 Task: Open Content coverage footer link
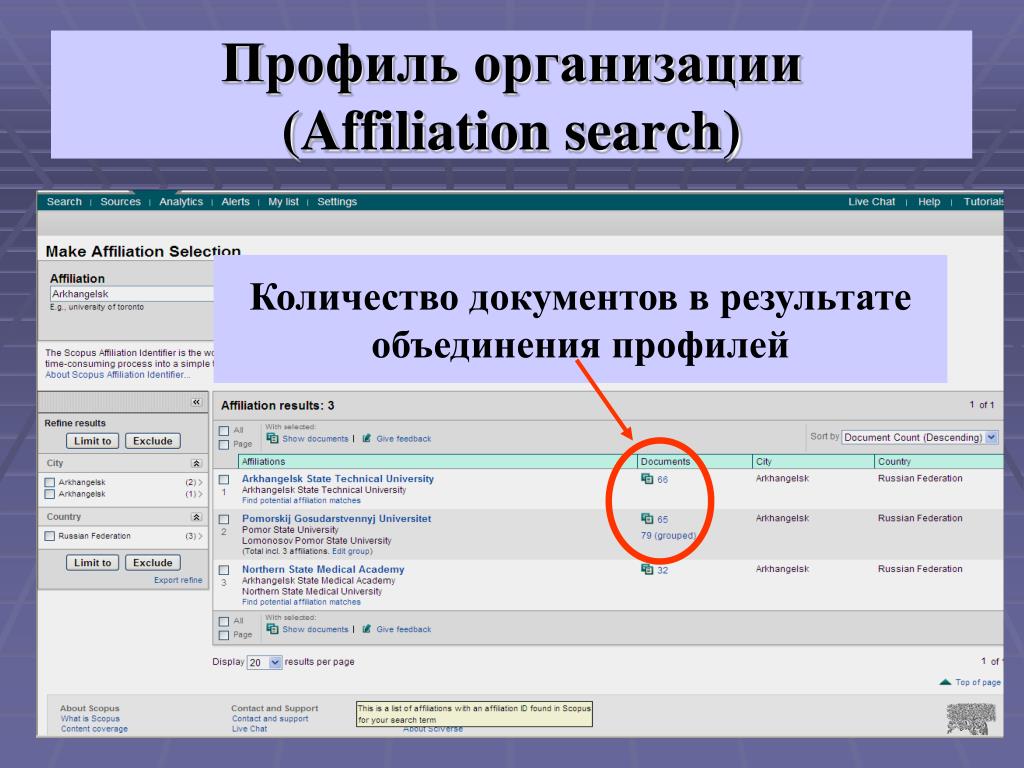(x=94, y=729)
